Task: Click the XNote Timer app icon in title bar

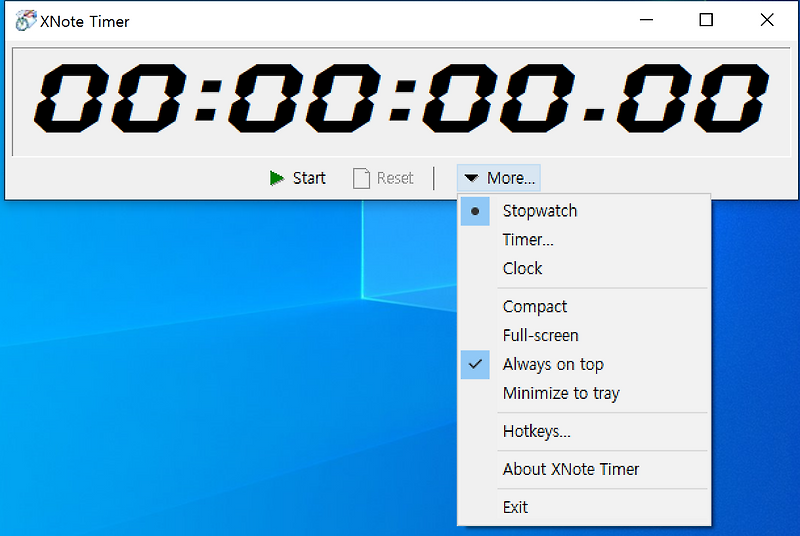Action: (x=24, y=21)
